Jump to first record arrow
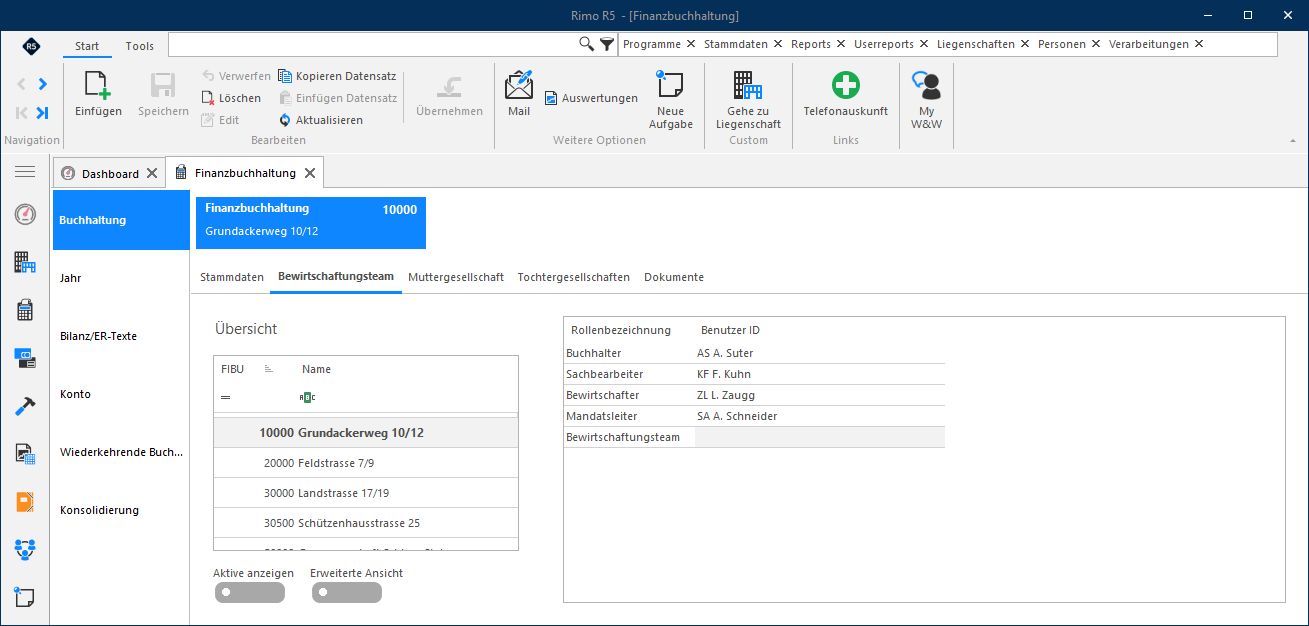This screenshot has width=1309, height=626. pos(22,113)
